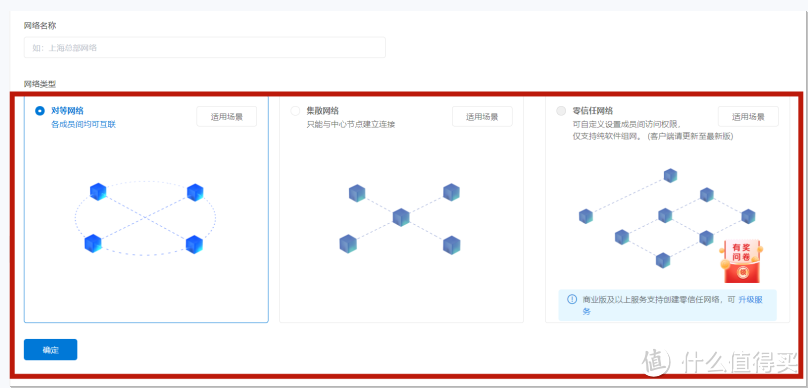Open 适用场景 for 对等网络
Viewport: 808px width, 388px height.
(226, 116)
